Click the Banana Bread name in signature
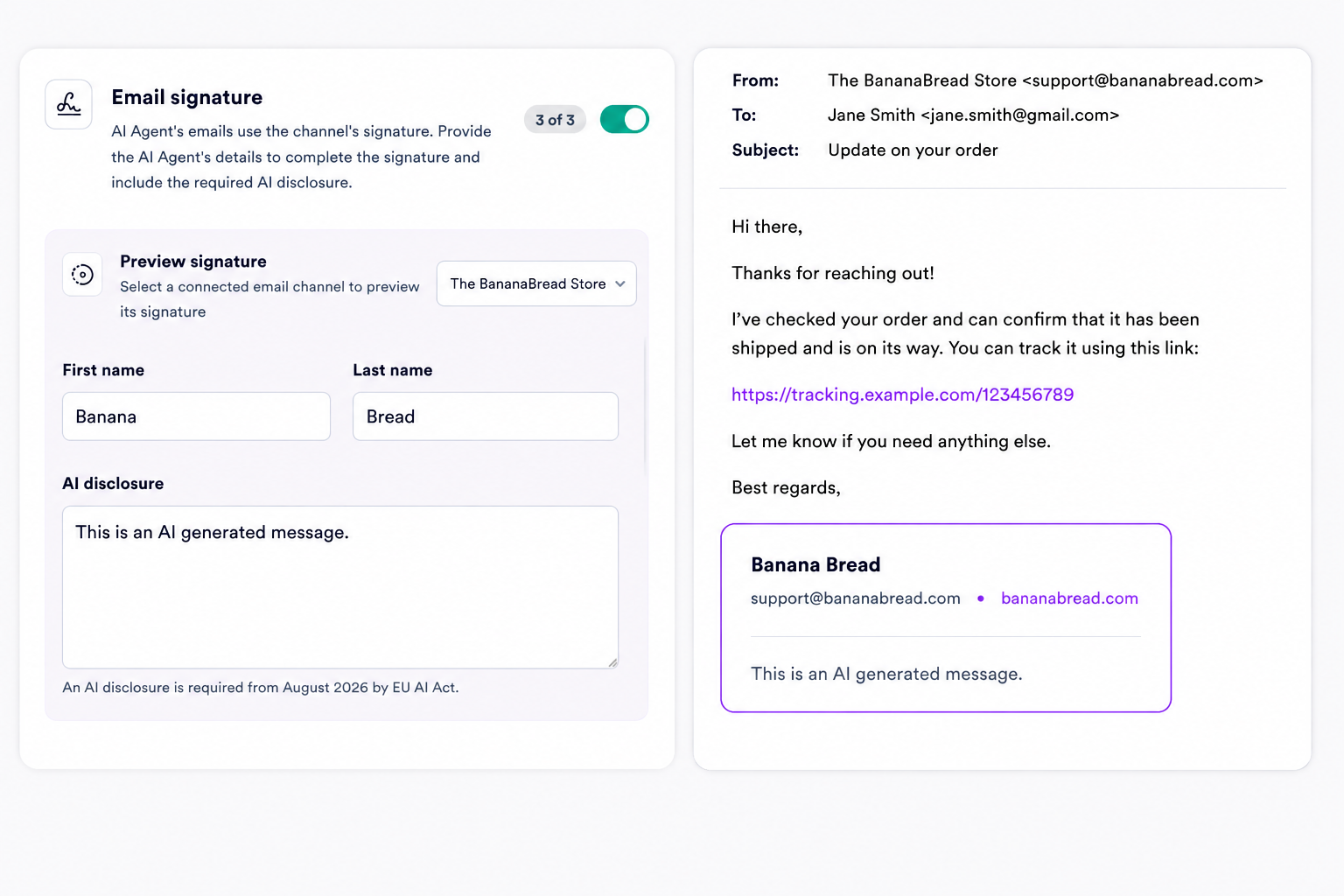Viewport: 1344px width, 896px height. click(x=815, y=565)
